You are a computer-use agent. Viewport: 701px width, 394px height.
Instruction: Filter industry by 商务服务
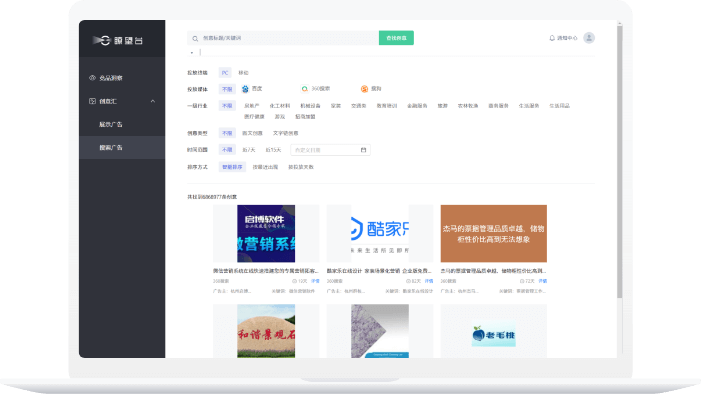pos(498,106)
